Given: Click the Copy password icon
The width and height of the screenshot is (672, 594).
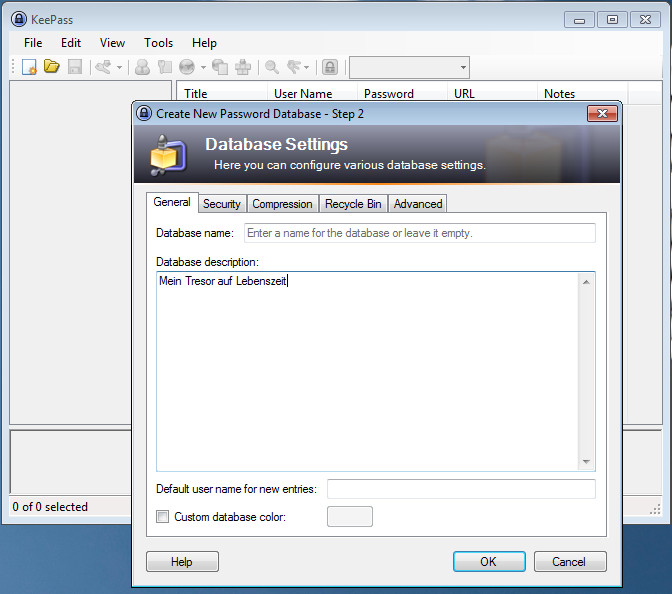Looking at the screenshot, I should pyautogui.click(x=165, y=67).
